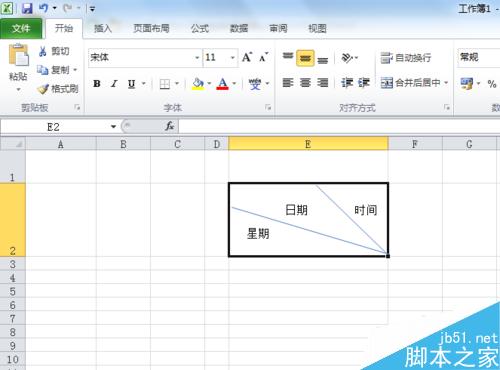Toggle middle vertical alignment
Image resolution: width=500 pixels, height=370 pixels.
[305, 58]
